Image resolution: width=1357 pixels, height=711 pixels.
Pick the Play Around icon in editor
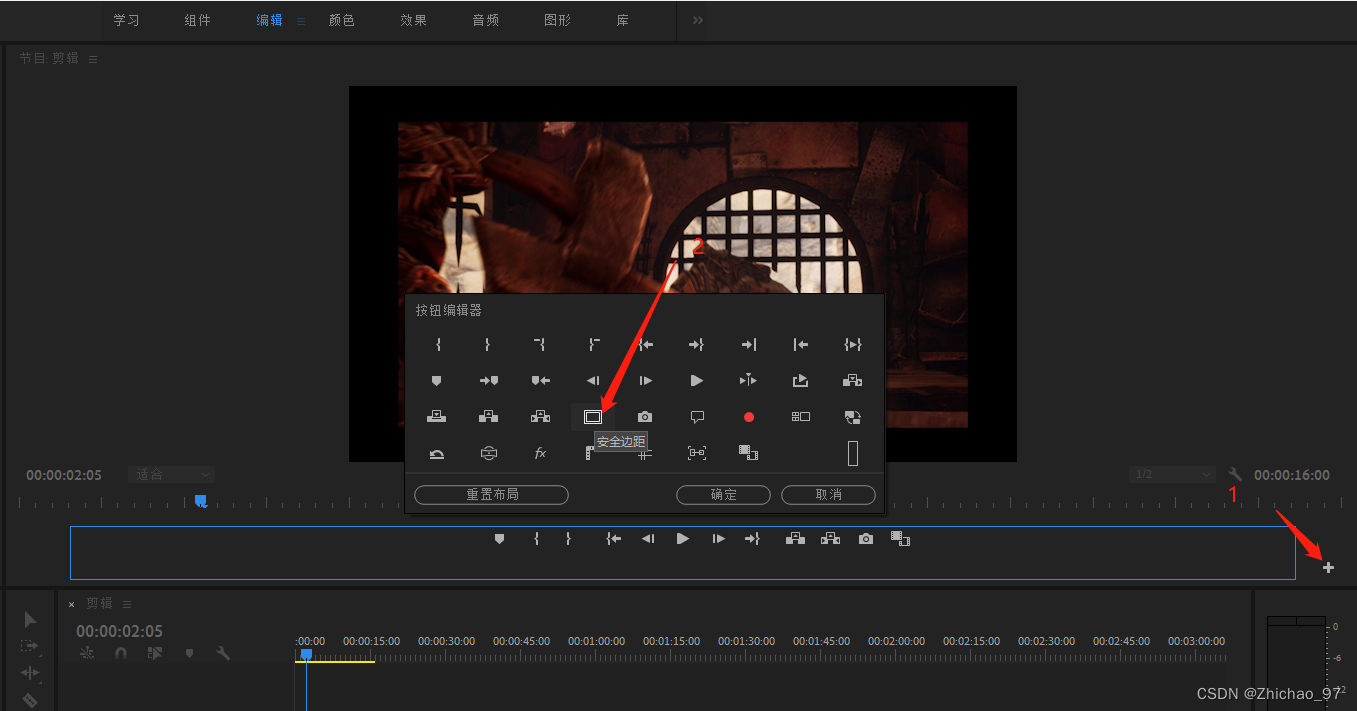point(748,380)
